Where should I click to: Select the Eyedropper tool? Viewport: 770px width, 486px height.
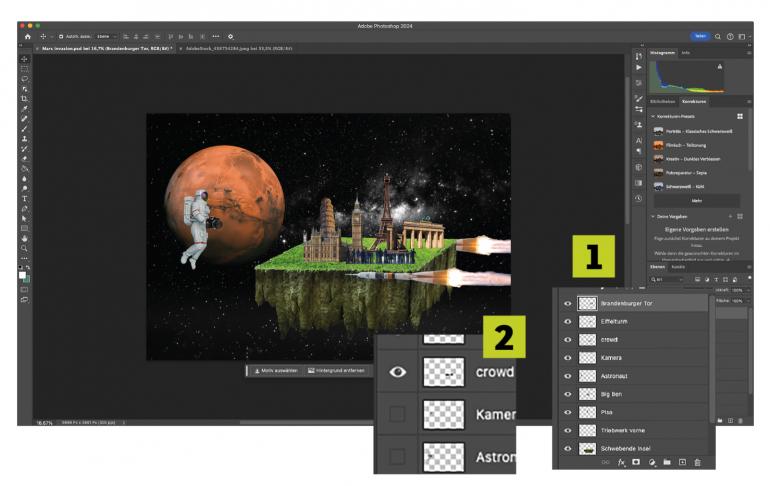[x=25, y=109]
